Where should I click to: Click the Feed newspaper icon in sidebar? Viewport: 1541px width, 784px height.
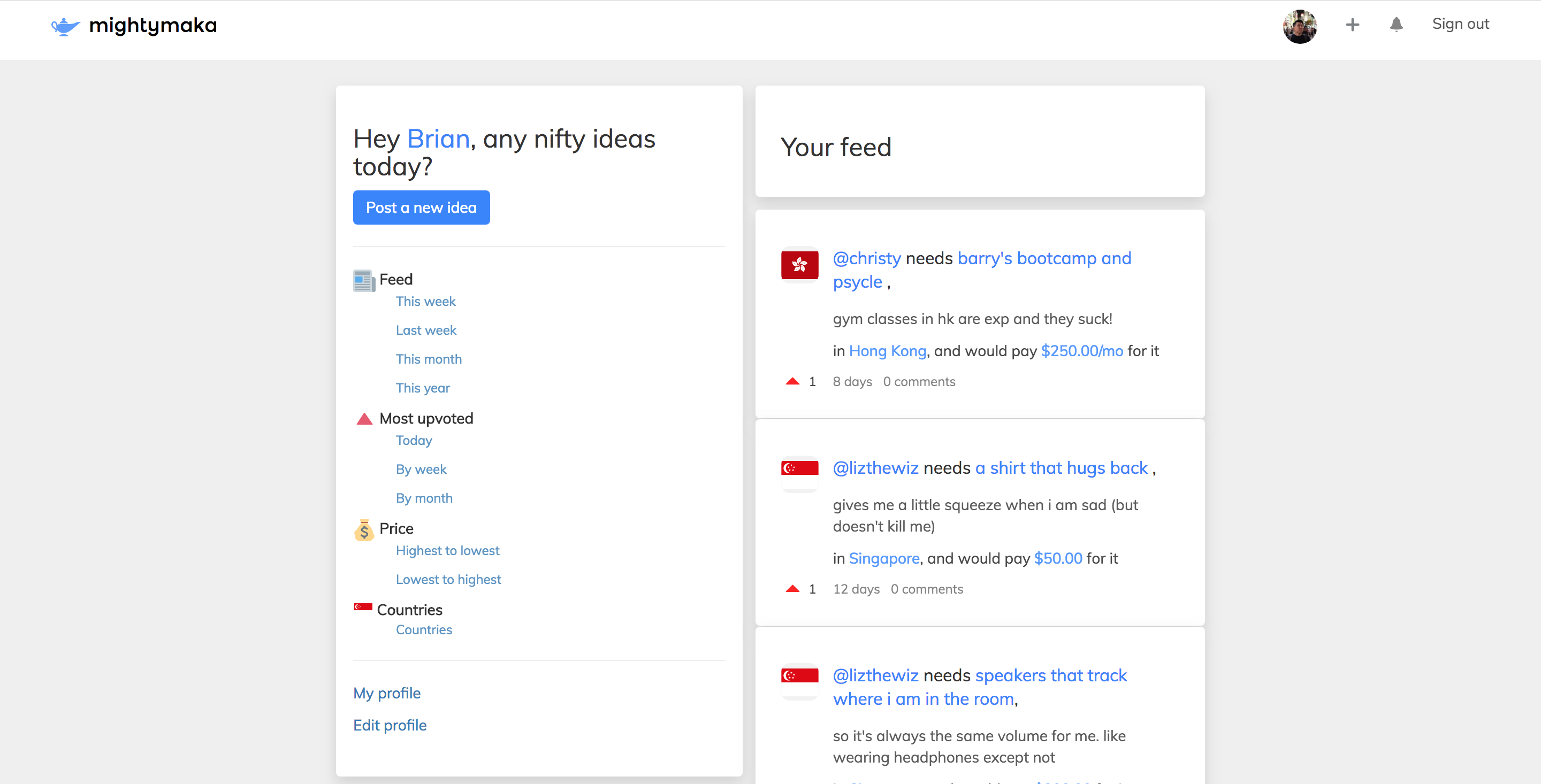364,280
